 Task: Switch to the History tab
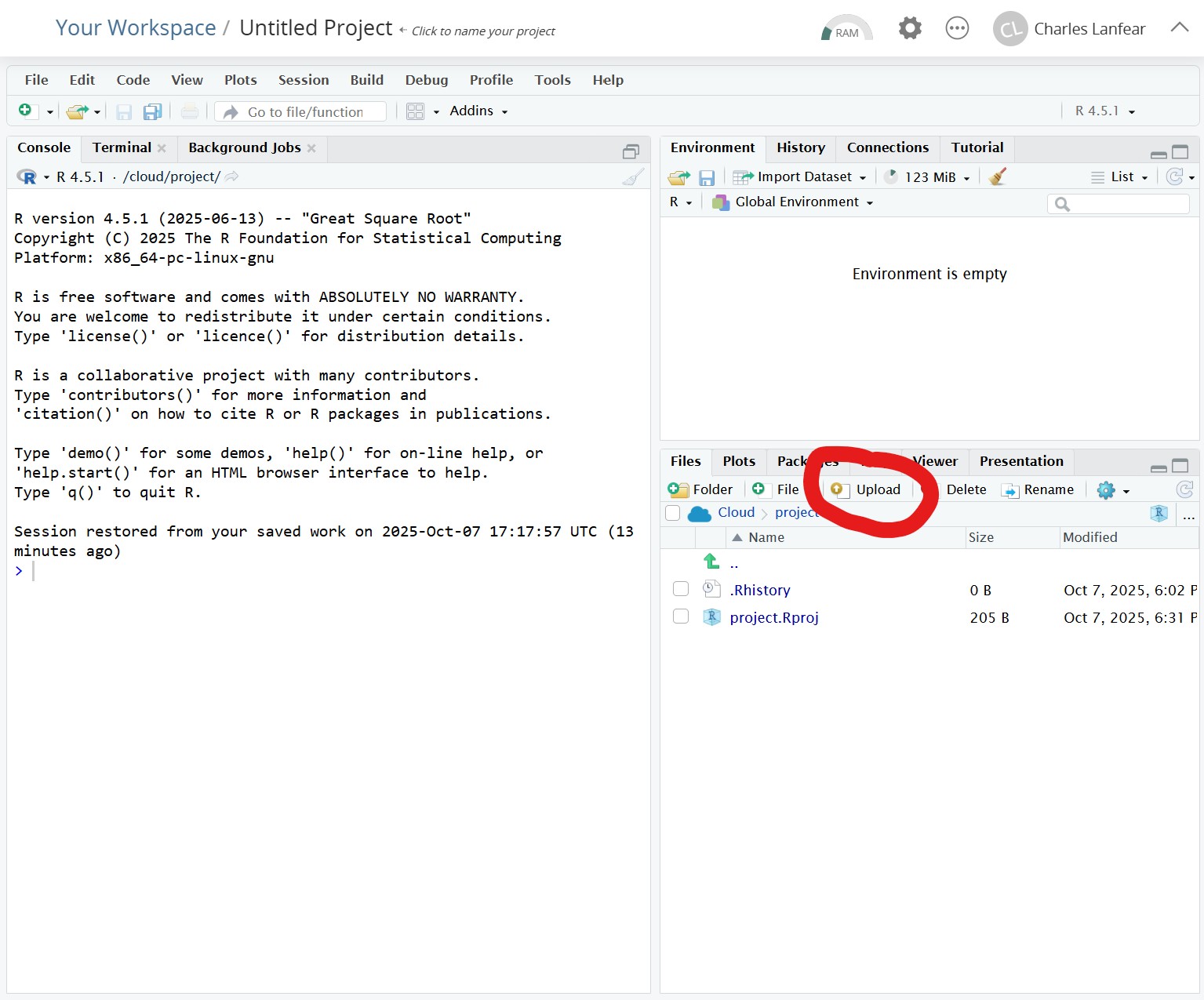point(800,147)
